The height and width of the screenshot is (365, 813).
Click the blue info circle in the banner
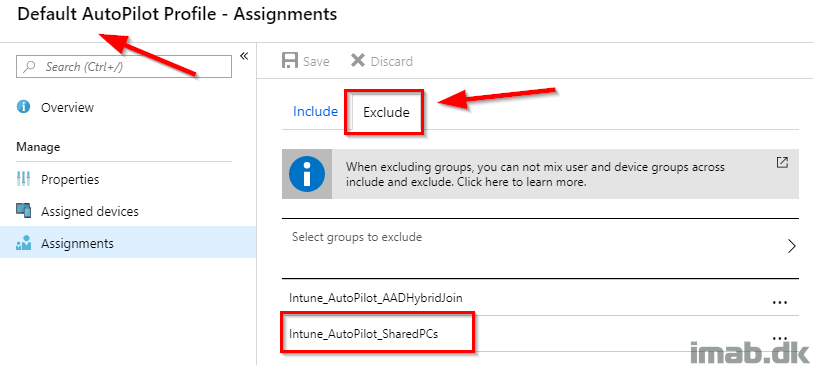pos(307,174)
